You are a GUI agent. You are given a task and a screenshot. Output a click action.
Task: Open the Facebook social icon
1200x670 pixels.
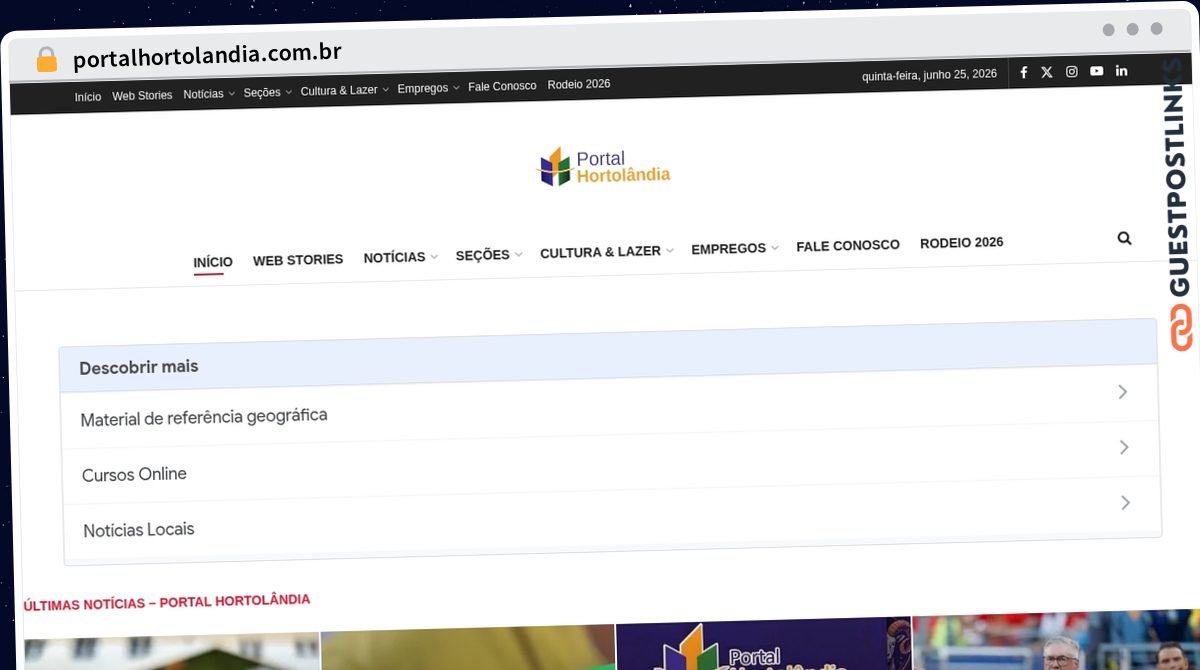point(1023,72)
